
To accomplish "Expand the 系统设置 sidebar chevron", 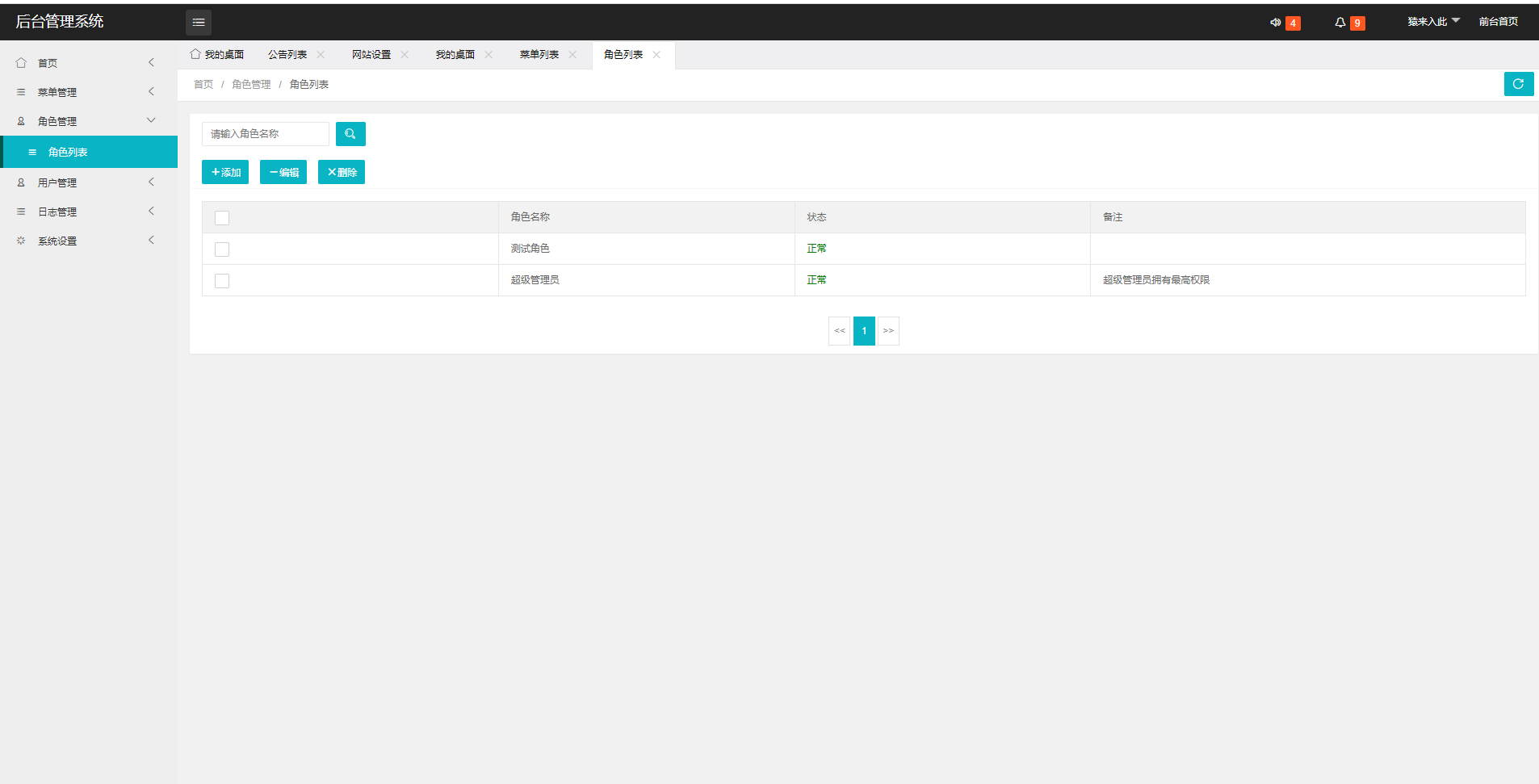I will coord(151,240).
